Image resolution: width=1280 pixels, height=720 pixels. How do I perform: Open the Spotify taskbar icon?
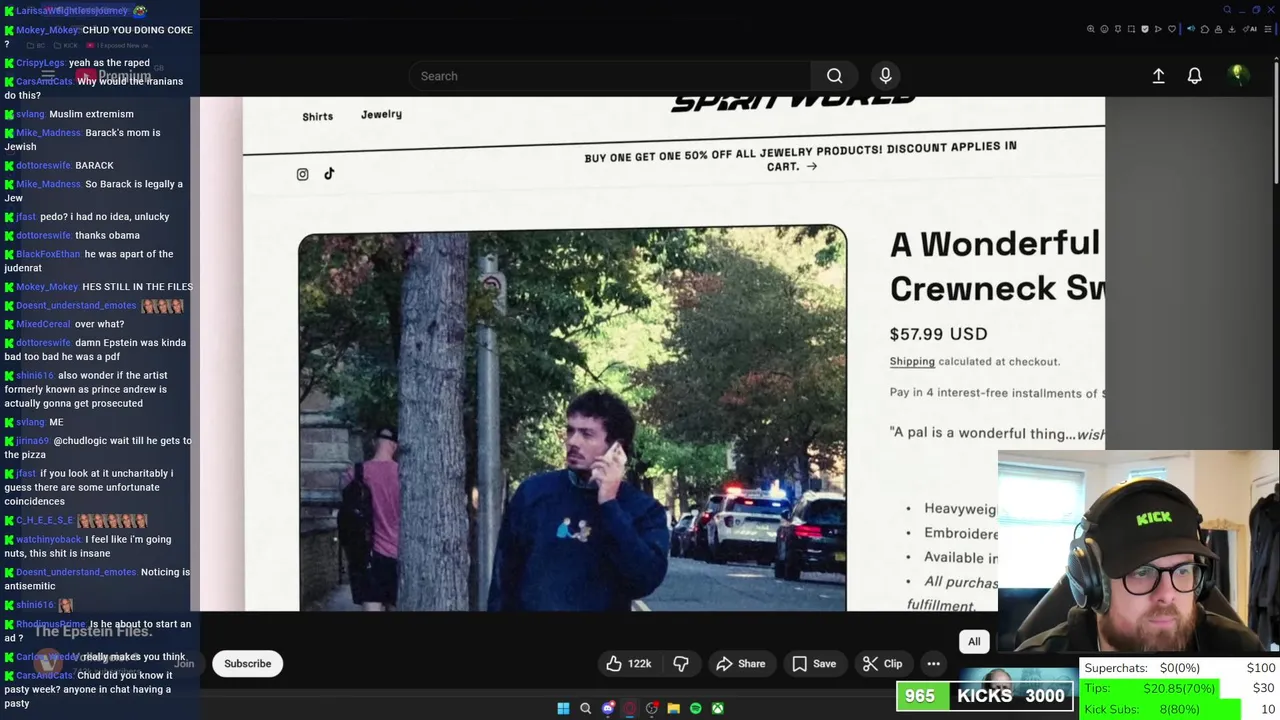pos(696,708)
